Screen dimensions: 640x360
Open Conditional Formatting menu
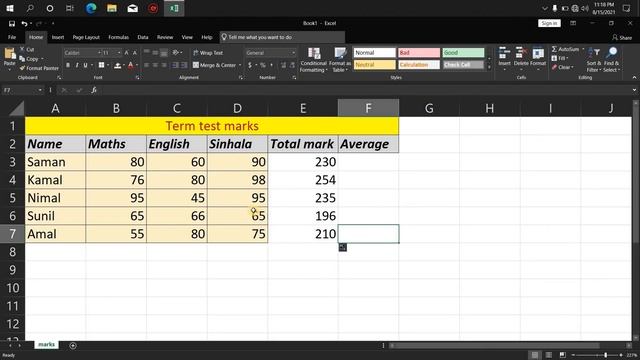[x=313, y=60]
